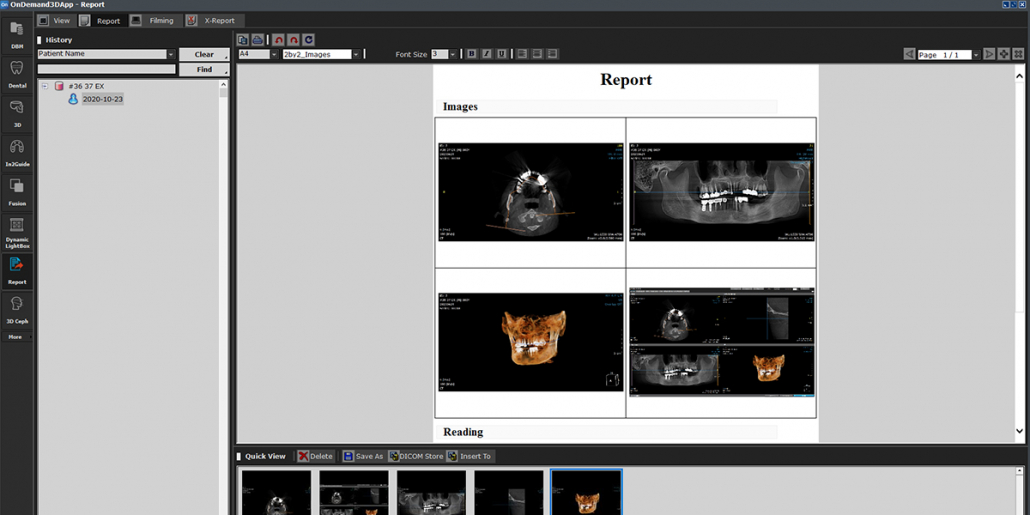The image size is (1030, 515).
Task: Click the Find button
Action: pyautogui.click(x=204, y=70)
